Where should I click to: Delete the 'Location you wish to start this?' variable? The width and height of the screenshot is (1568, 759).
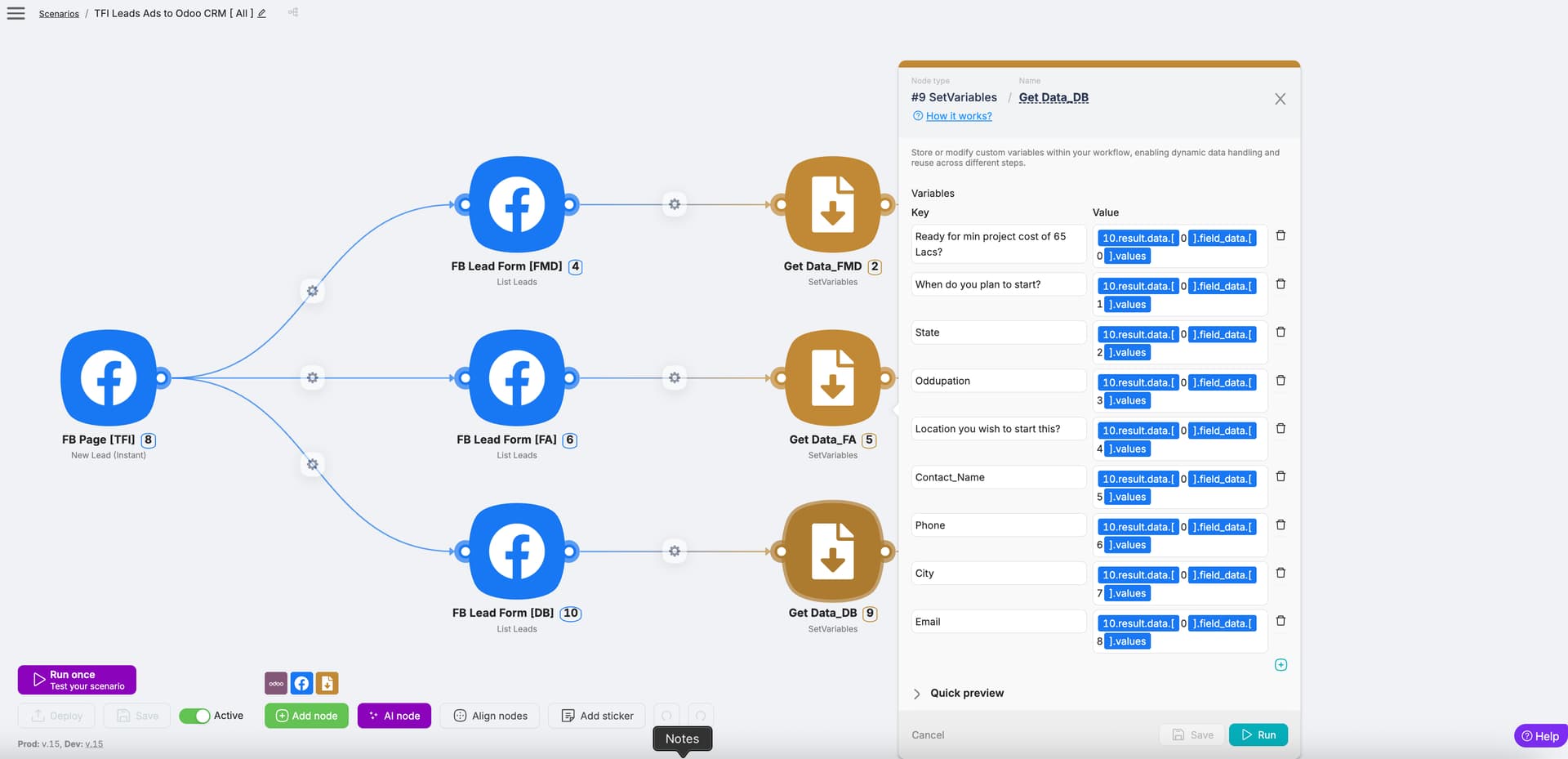[x=1281, y=428]
